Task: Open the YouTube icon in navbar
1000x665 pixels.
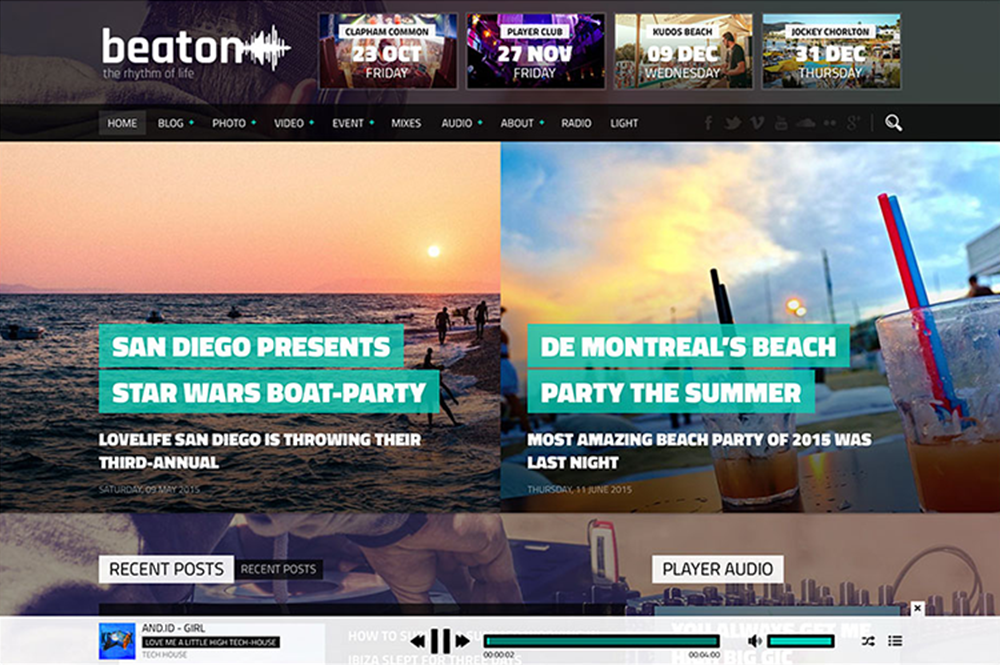Action: (x=781, y=122)
